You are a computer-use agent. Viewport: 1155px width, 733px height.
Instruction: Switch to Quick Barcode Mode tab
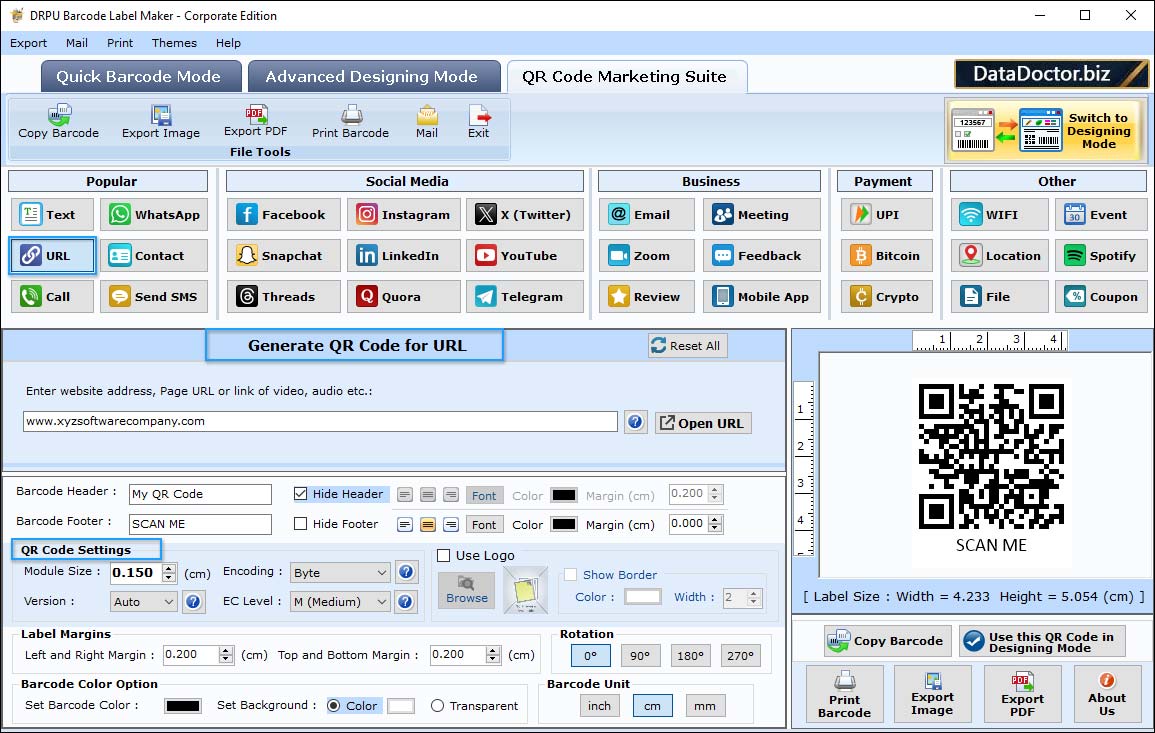(139, 77)
